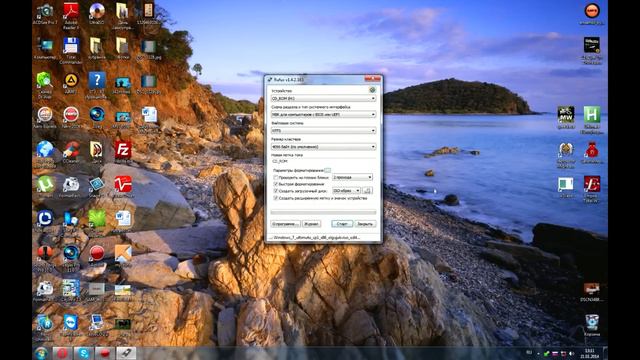Click the Windows_7_ultimate ISO status bar text
Viewport: 640px width, 360px height.
pyautogui.click(x=316, y=237)
